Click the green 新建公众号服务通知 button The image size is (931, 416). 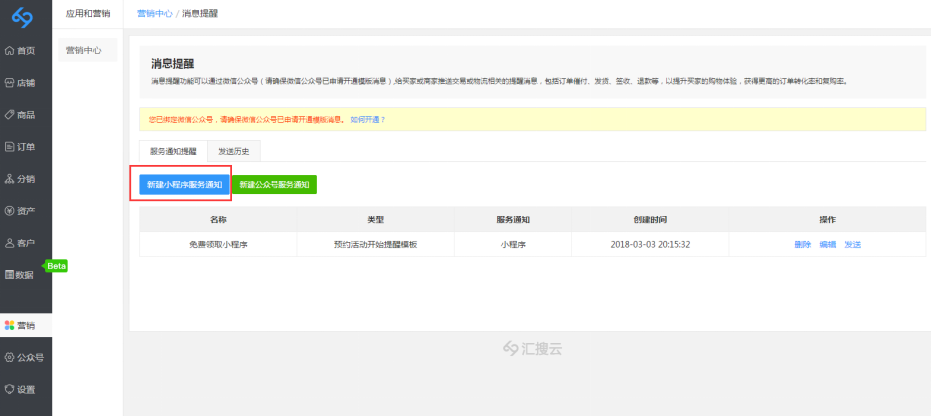pos(274,185)
